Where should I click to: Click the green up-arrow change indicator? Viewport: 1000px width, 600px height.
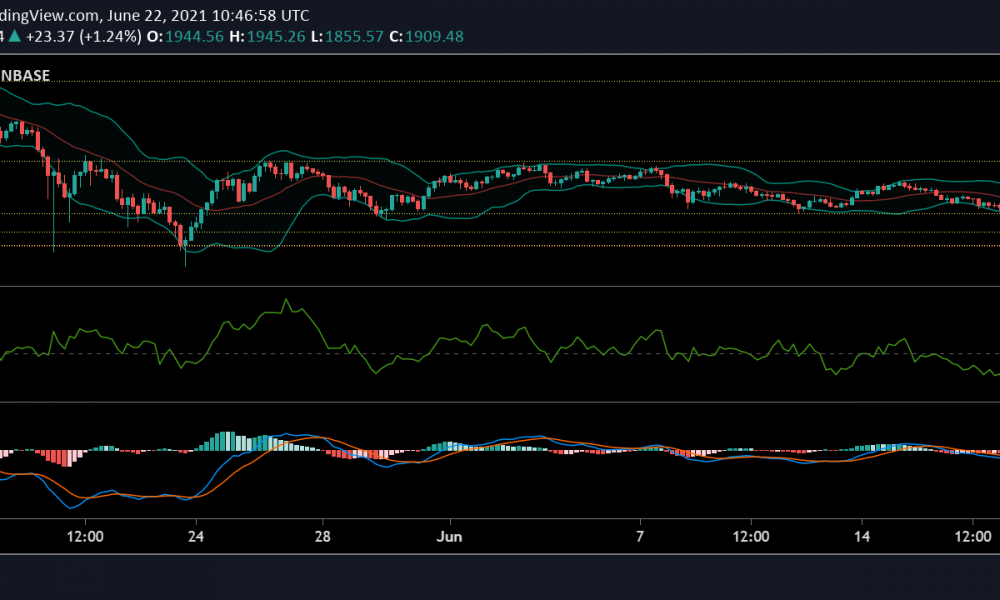click(x=14, y=36)
